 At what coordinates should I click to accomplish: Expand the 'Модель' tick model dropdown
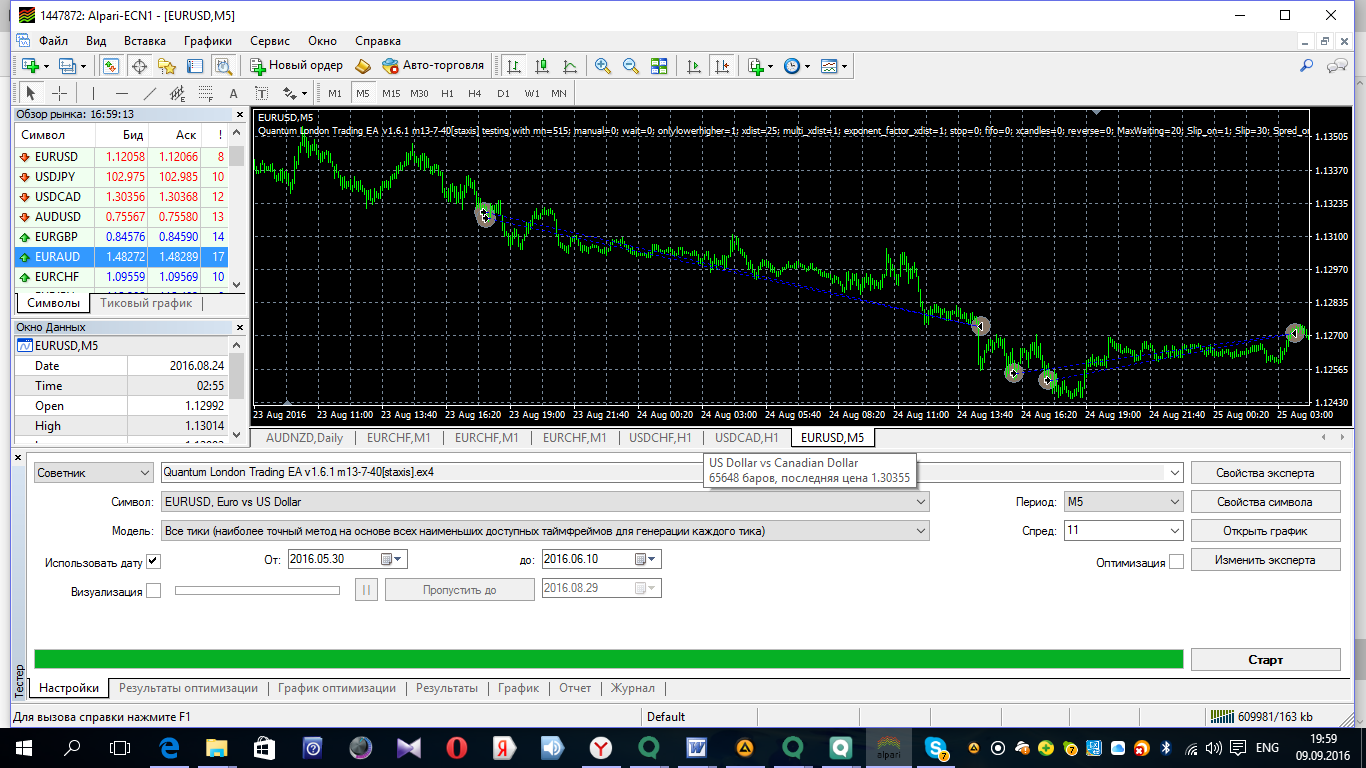click(x=544, y=531)
